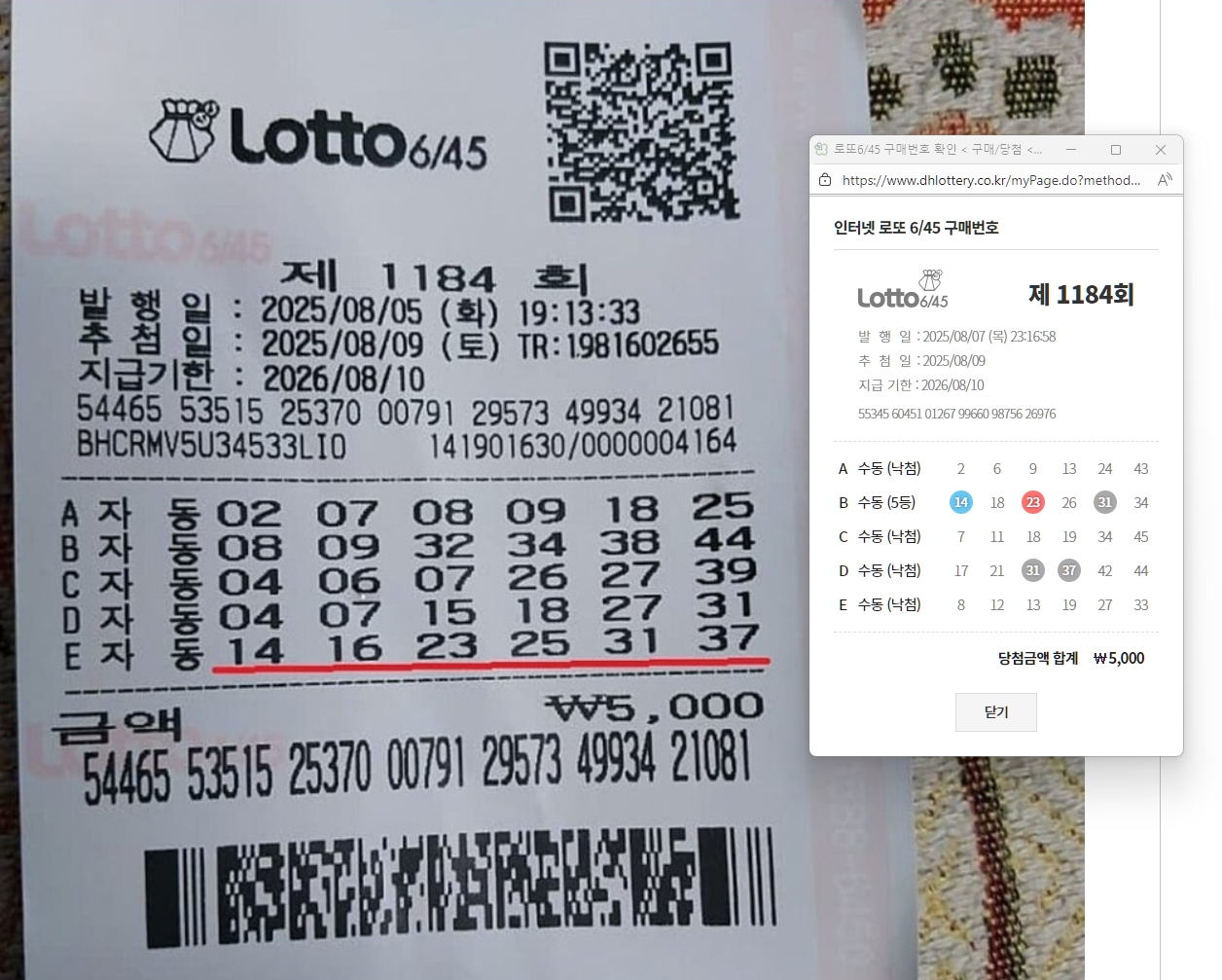The height and width of the screenshot is (980, 1222).
Task: Click the 당첨금액 합계 ₩5,000 total
Action: tap(1071, 658)
